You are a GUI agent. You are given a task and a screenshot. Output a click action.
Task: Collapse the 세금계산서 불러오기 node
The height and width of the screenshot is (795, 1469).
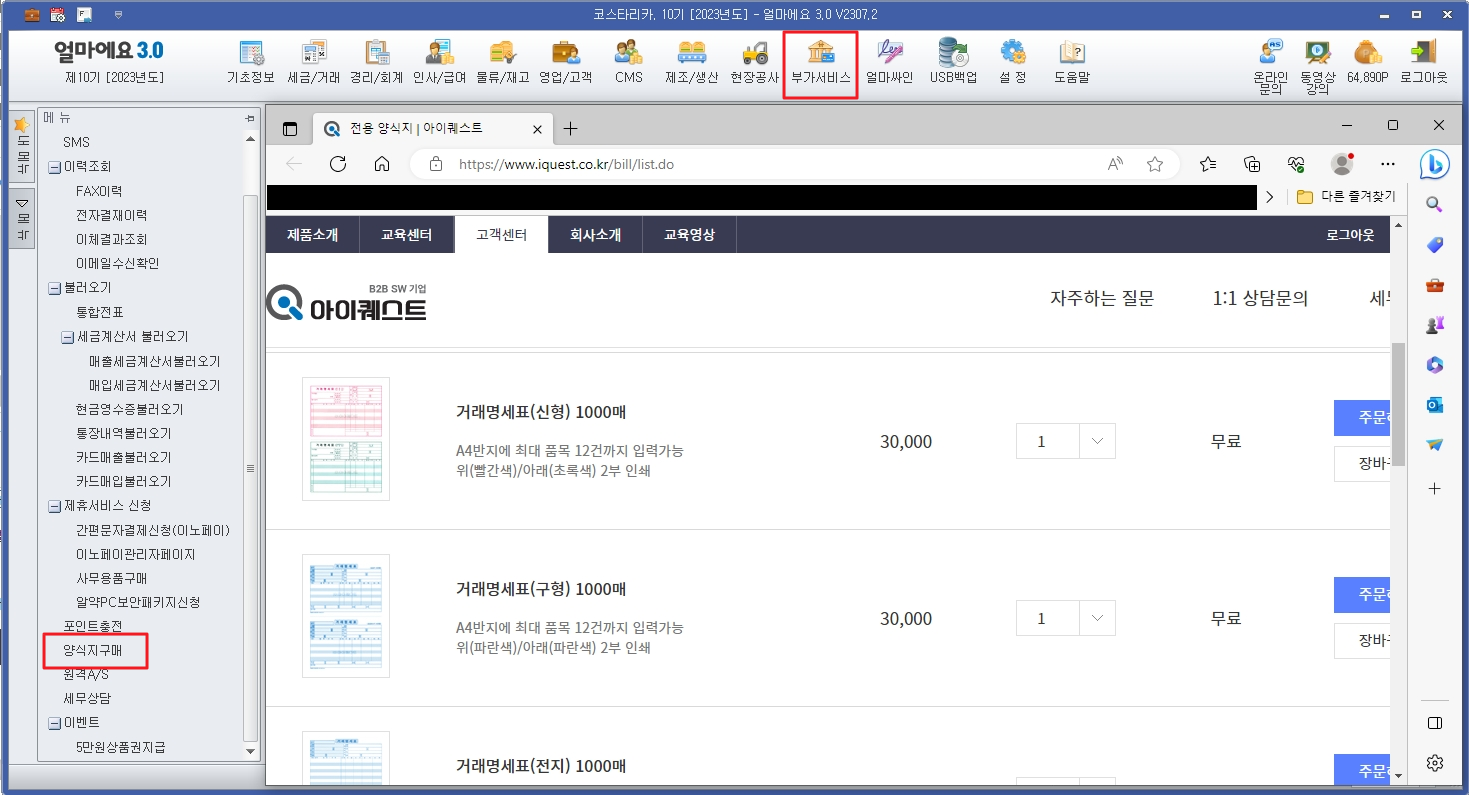click(x=68, y=337)
